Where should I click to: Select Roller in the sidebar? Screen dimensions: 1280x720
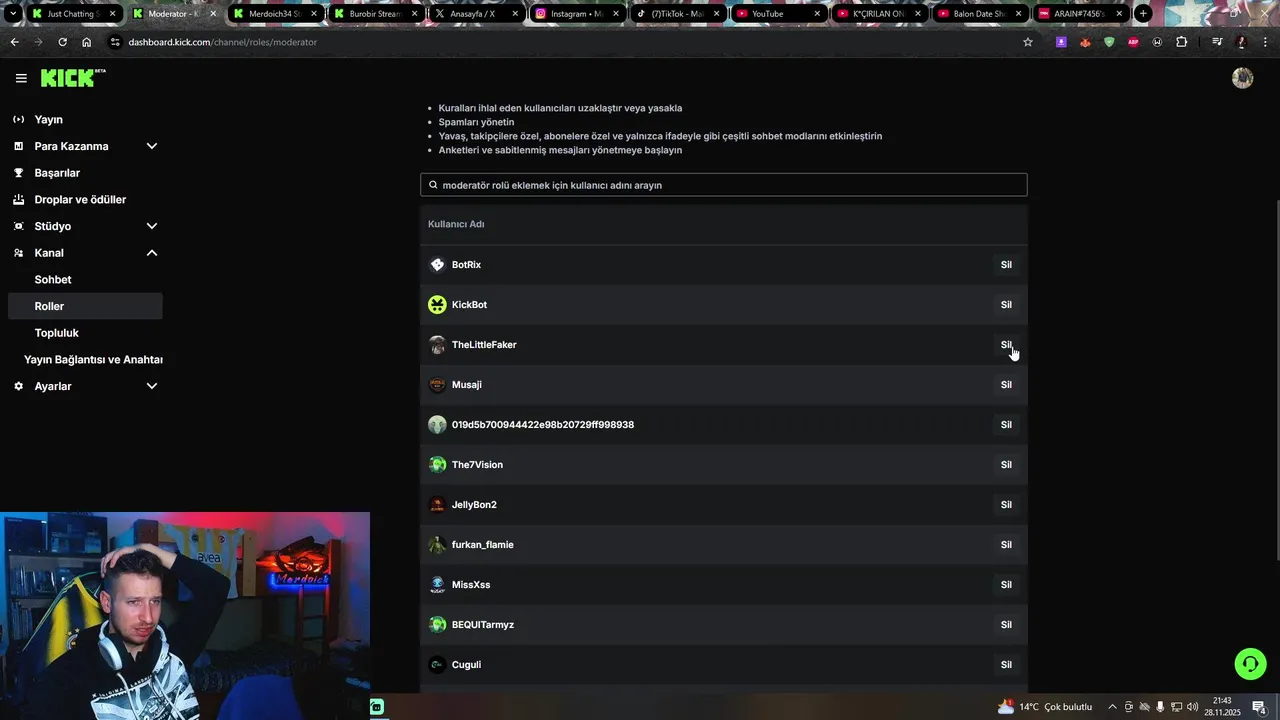click(x=85, y=306)
